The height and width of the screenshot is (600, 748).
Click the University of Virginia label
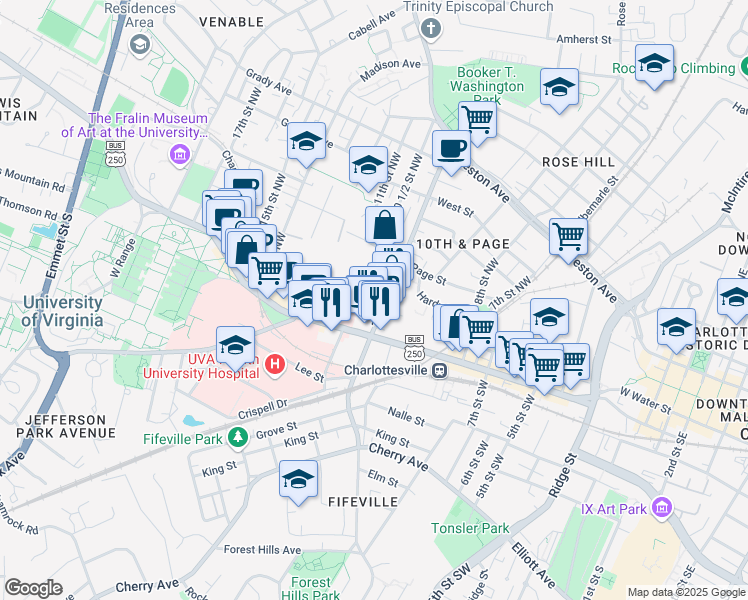[x=62, y=311]
